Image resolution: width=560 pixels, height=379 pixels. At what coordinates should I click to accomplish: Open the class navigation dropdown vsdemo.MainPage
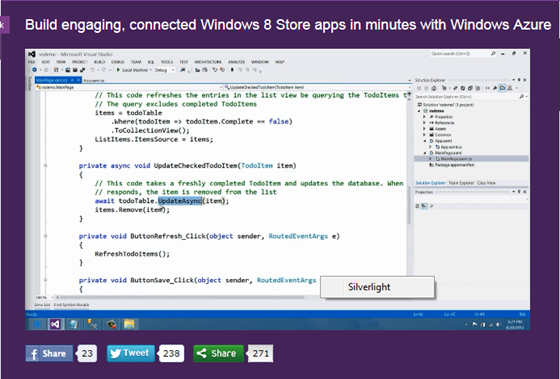tap(129, 87)
